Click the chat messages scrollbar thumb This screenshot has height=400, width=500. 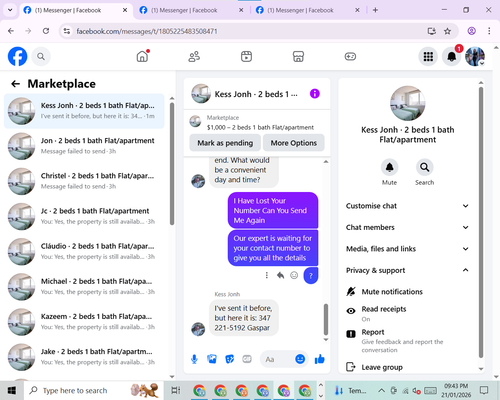point(326,319)
